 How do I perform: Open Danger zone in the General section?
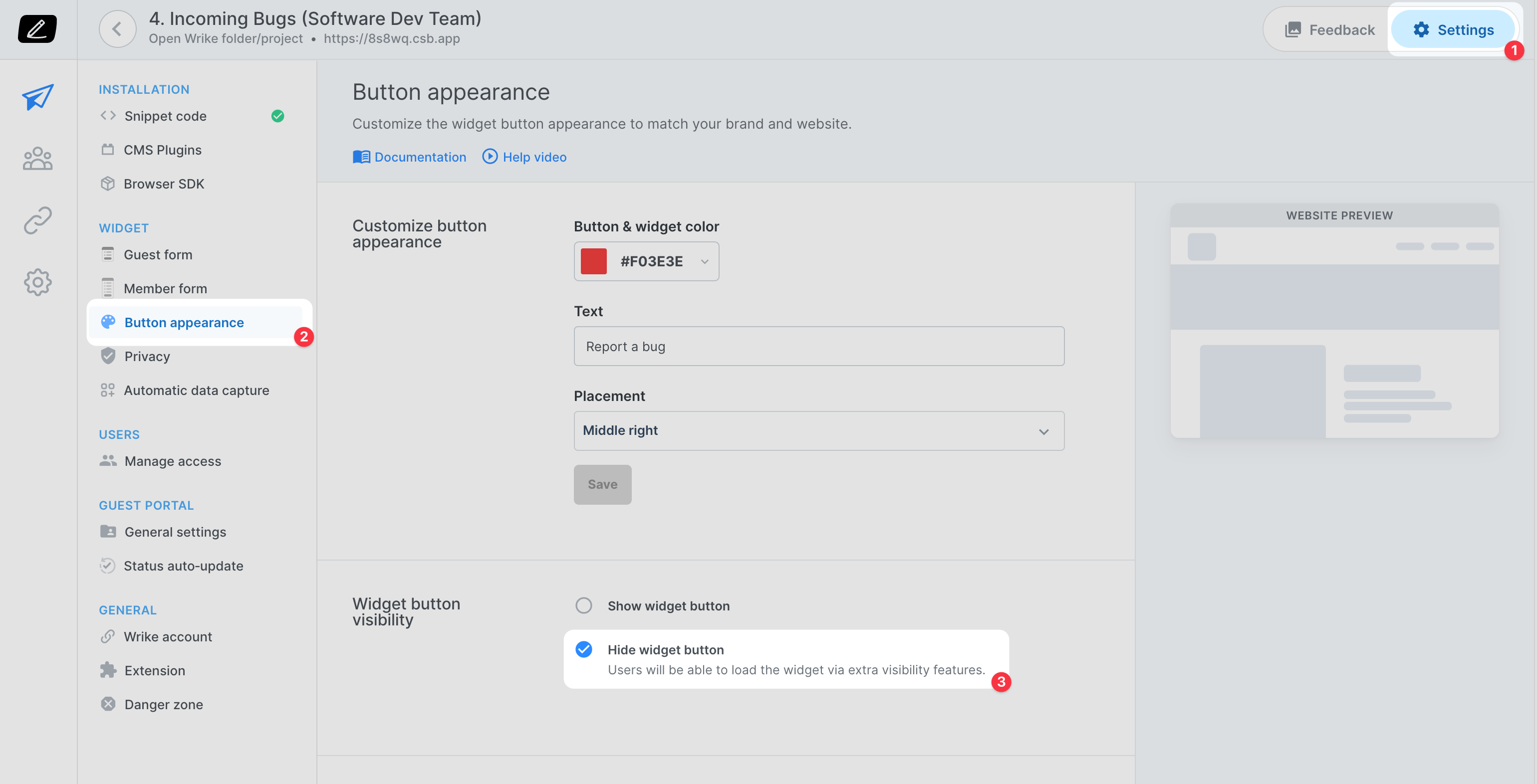tap(164, 704)
